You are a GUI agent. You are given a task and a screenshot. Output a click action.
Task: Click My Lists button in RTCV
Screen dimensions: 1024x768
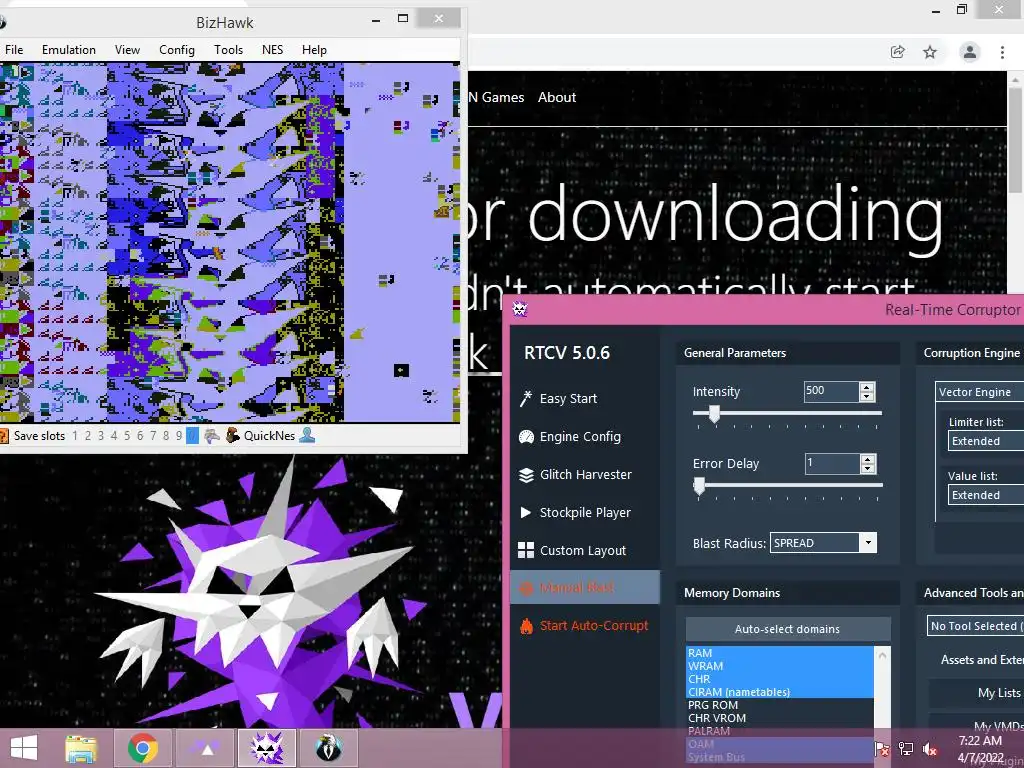(x=976, y=693)
